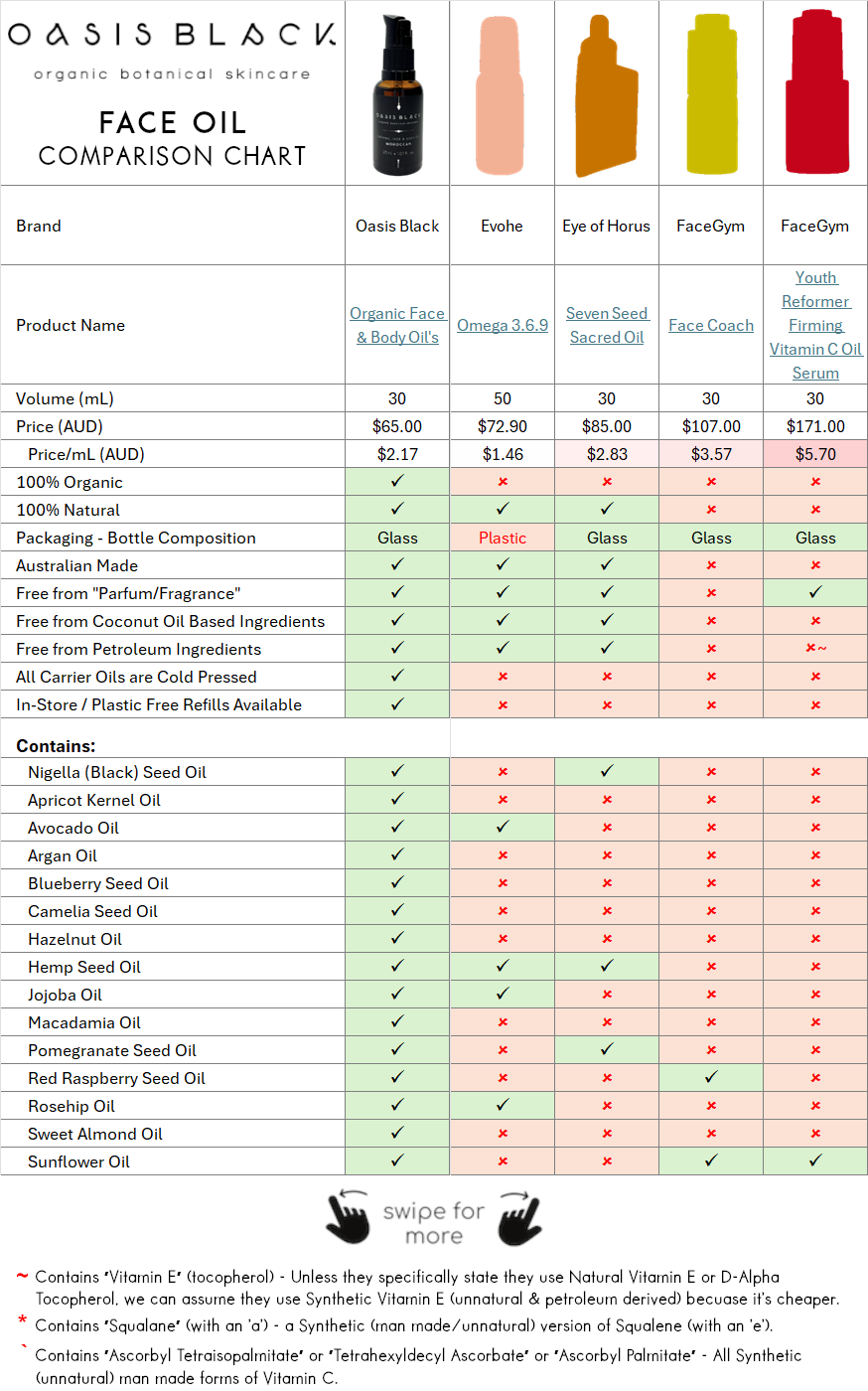
Task: Select the pink Evohe bottle illustration
Action: [502, 92]
